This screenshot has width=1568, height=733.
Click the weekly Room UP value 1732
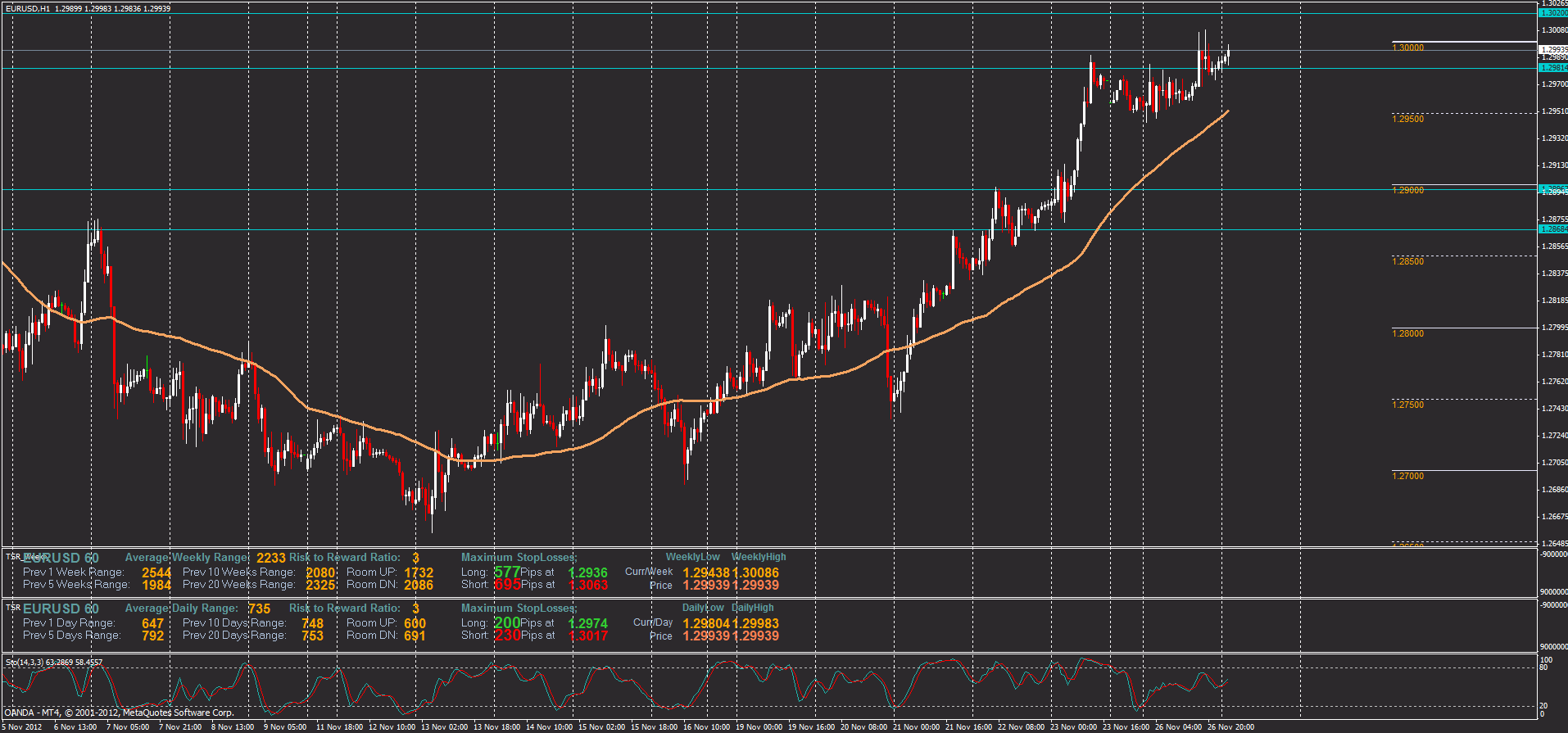(x=418, y=573)
